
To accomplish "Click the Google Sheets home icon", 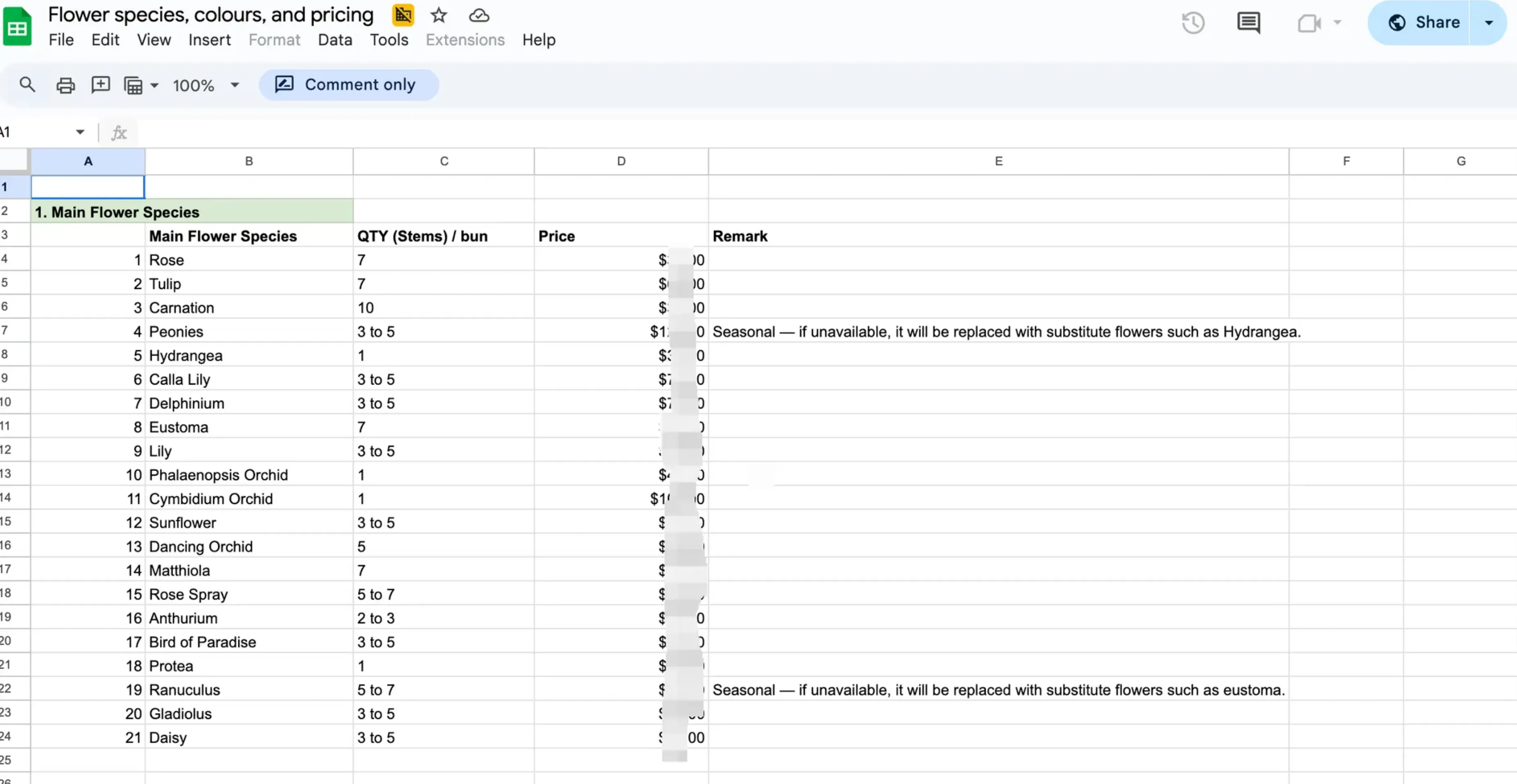I will pyautogui.click(x=17, y=27).
